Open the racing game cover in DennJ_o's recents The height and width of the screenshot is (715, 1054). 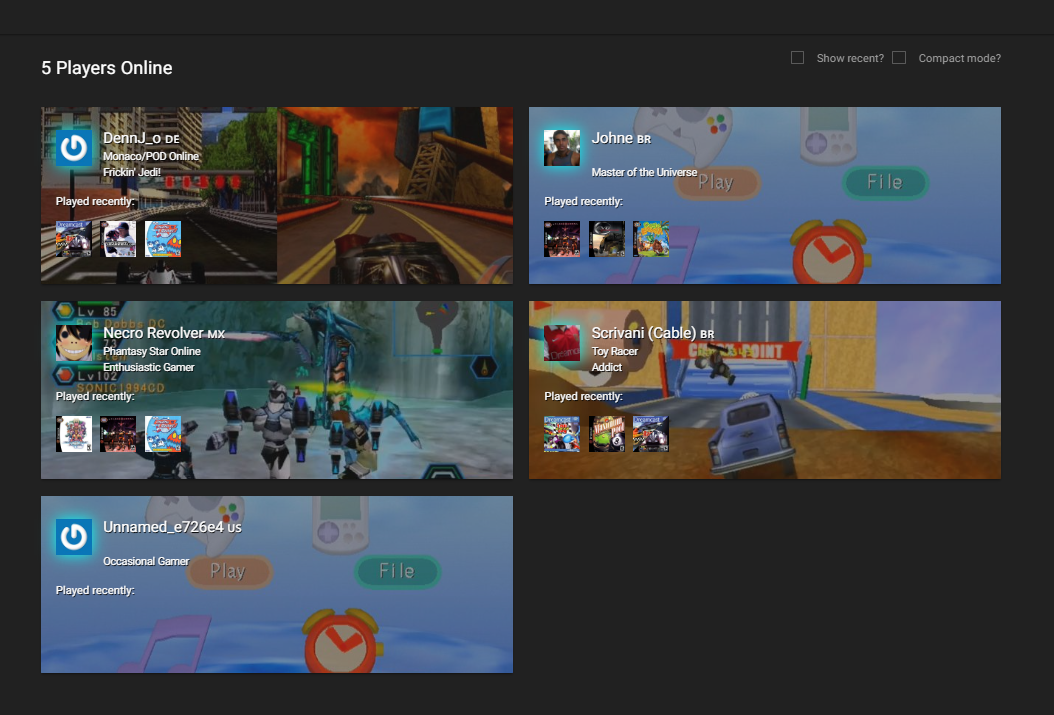(73, 239)
